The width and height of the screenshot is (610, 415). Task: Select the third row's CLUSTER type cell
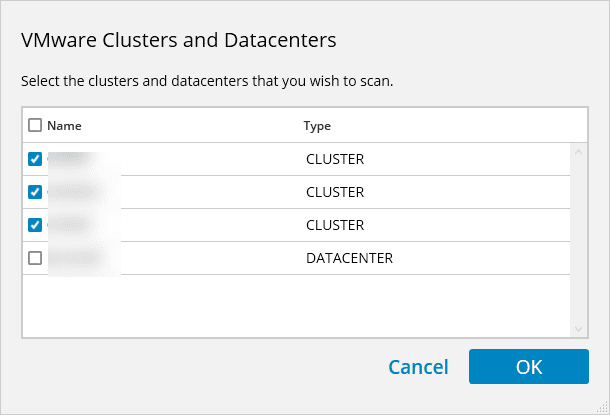(335, 225)
